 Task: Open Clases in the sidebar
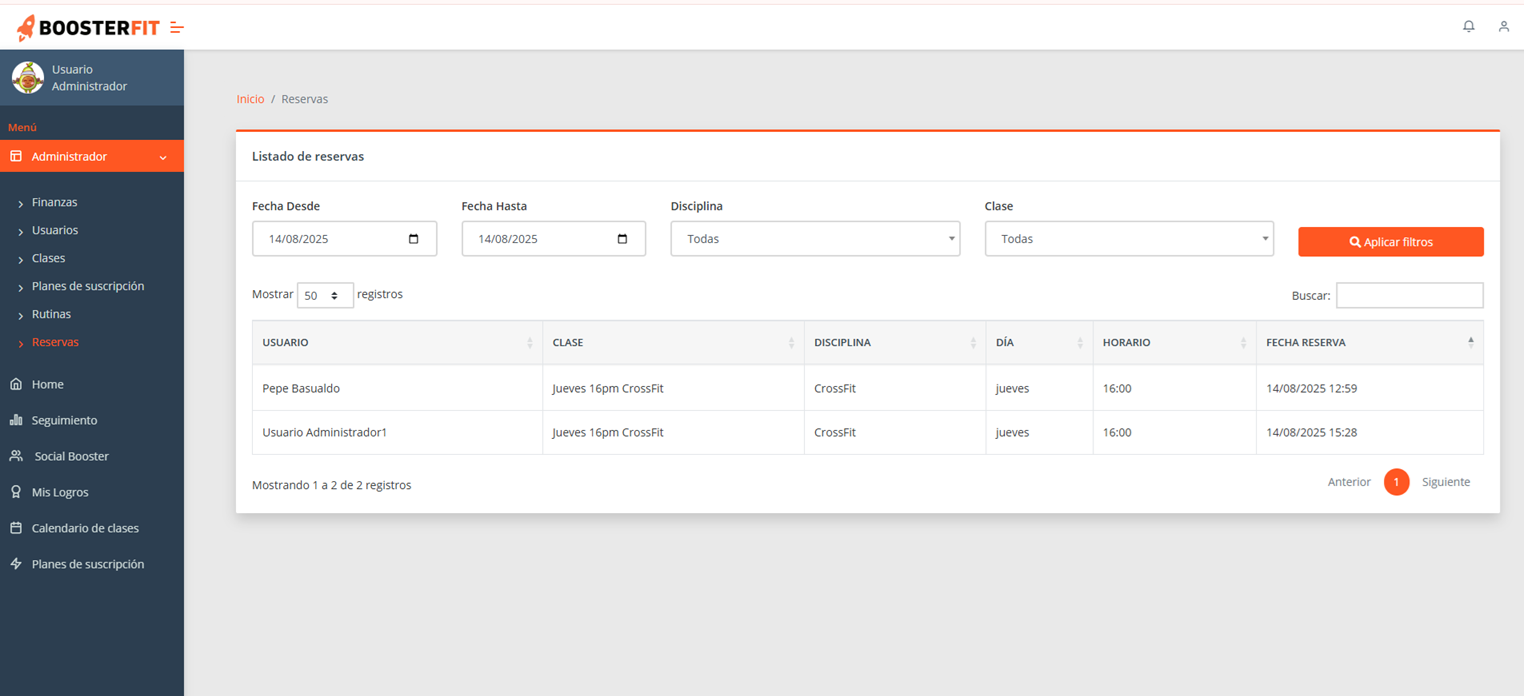pos(48,258)
